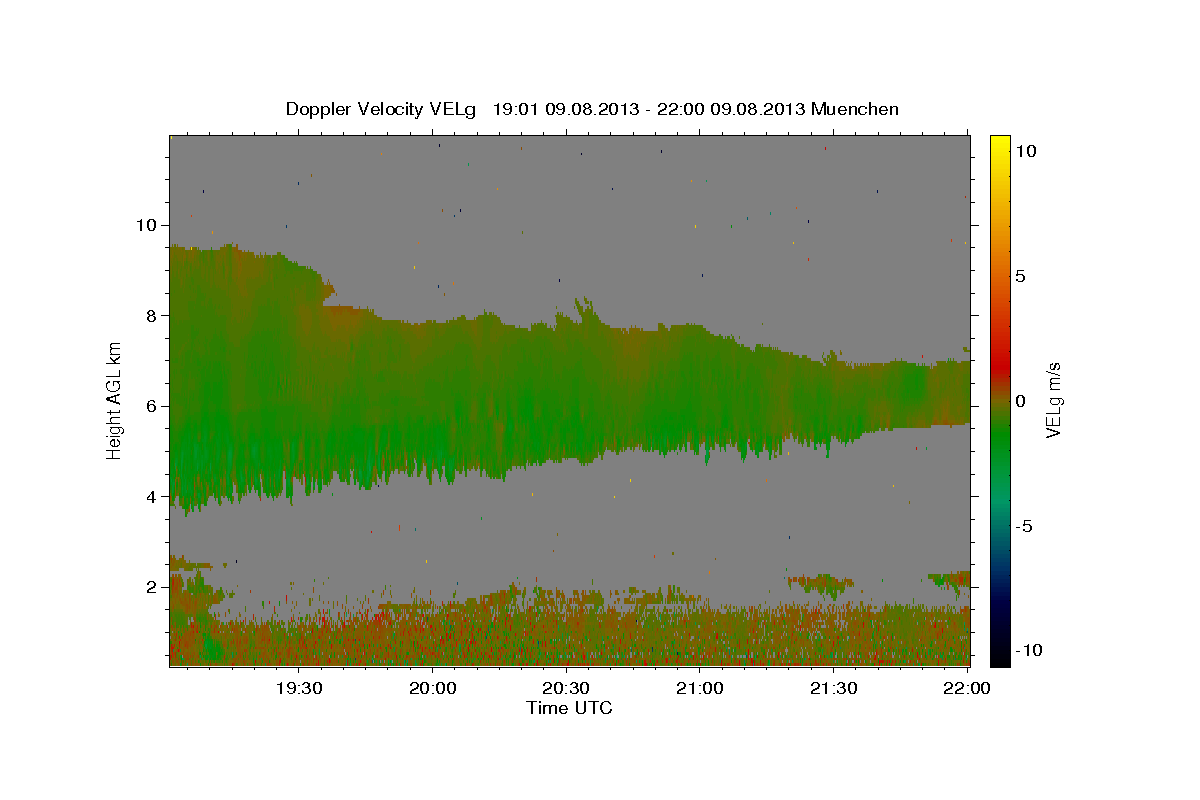Click the 'Height AGL km' axis title
1200x800 pixels.
115,400
